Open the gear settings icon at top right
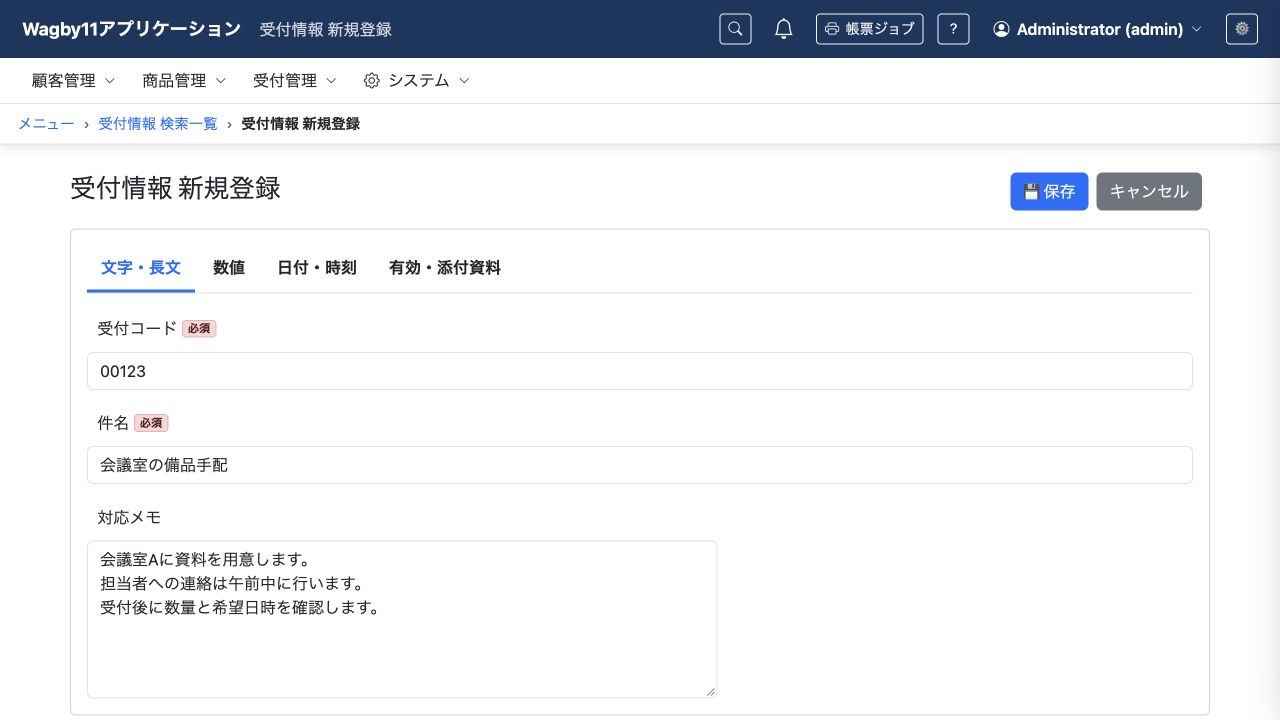 1242,29
